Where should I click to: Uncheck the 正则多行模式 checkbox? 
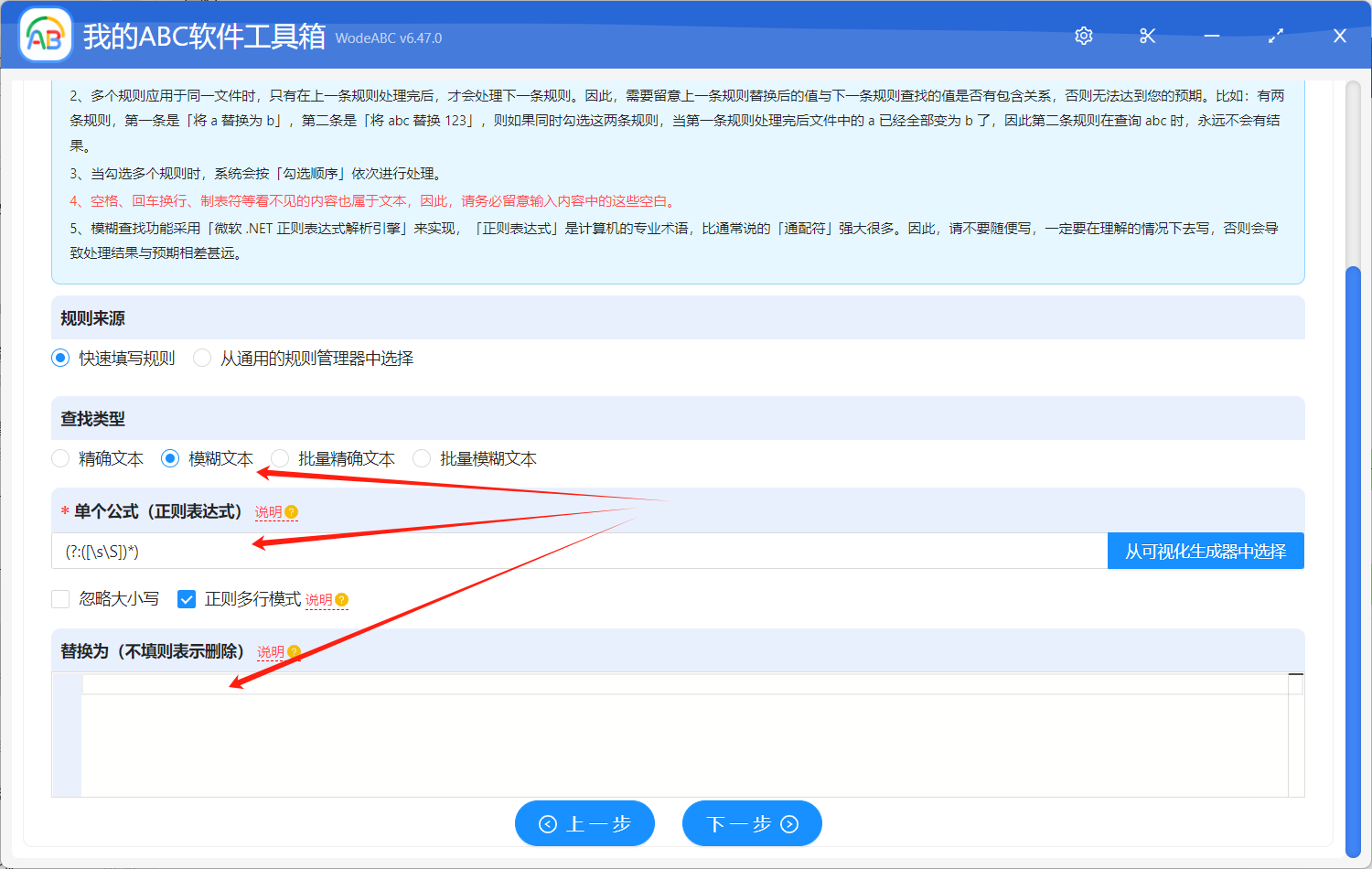tap(187, 599)
